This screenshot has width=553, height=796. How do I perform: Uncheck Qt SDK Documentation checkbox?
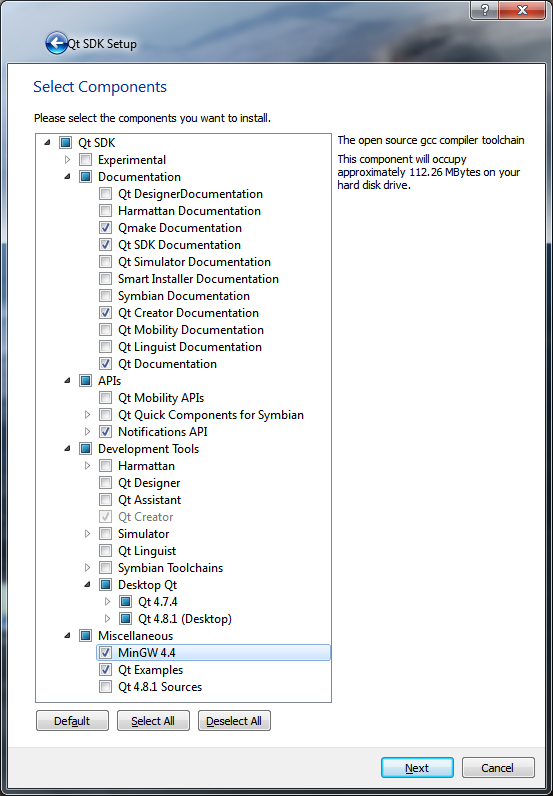point(105,245)
